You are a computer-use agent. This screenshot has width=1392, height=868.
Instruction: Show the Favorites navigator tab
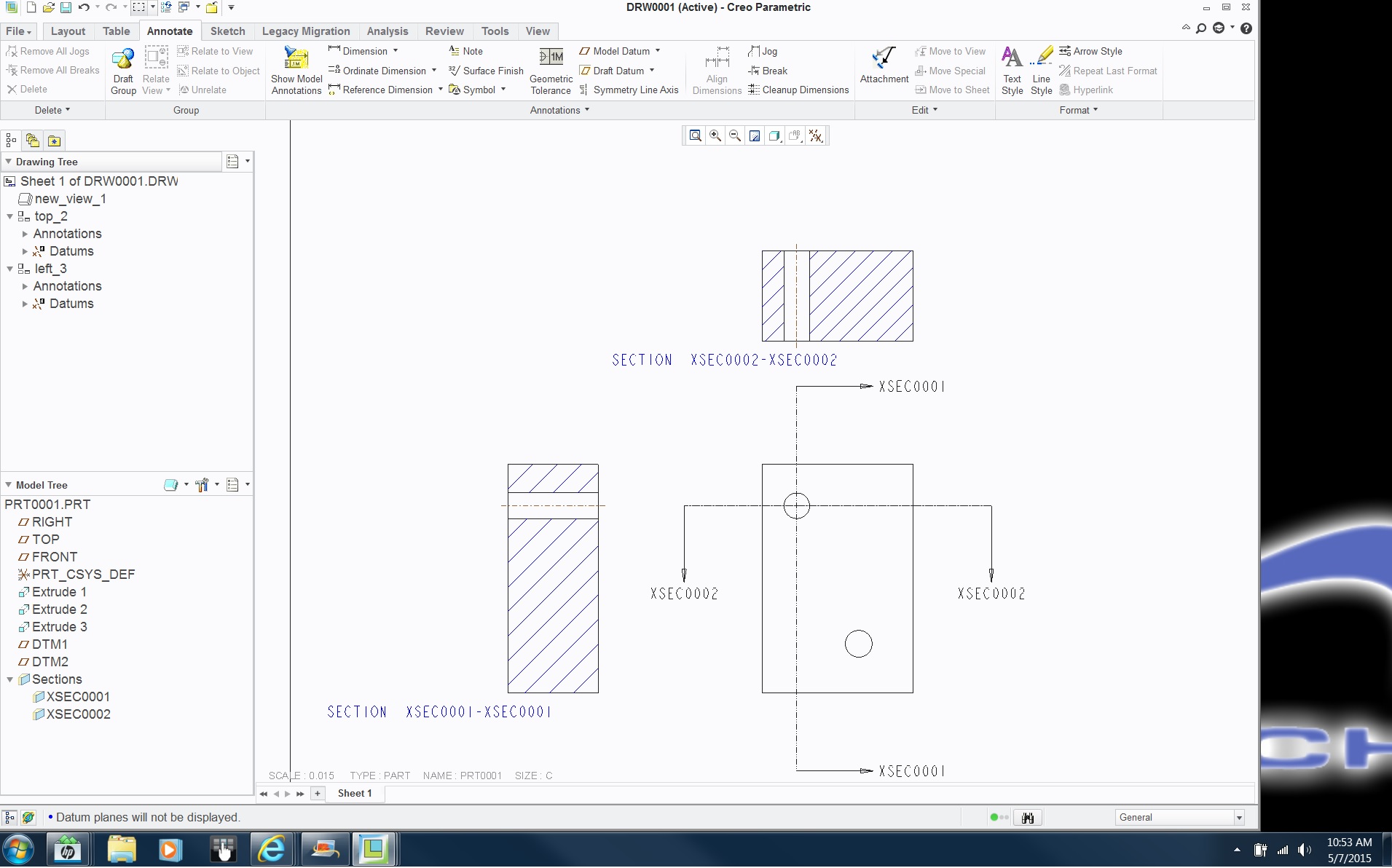pyautogui.click(x=54, y=141)
